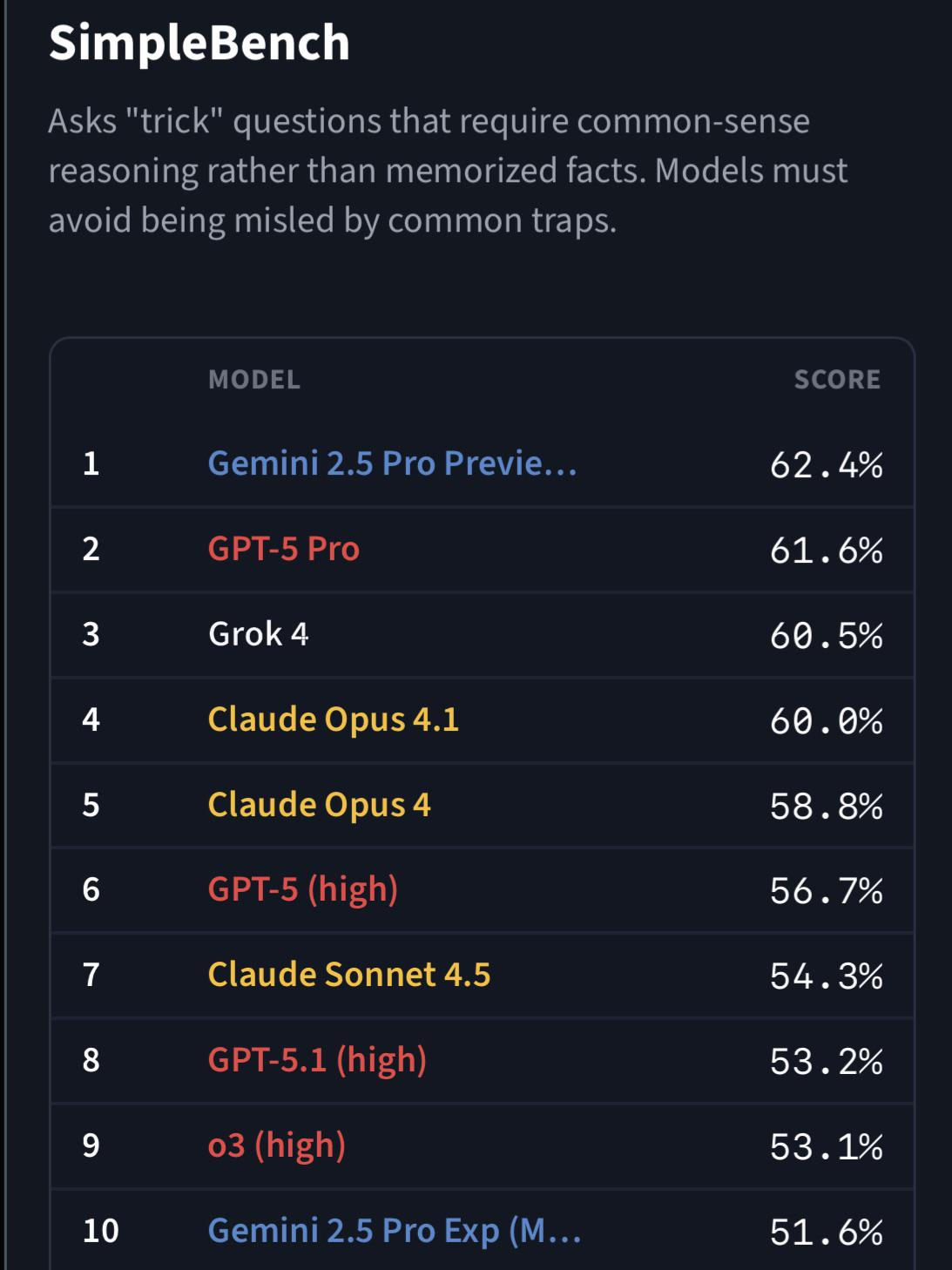Open the GPT-5 Pro model link

click(x=283, y=549)
